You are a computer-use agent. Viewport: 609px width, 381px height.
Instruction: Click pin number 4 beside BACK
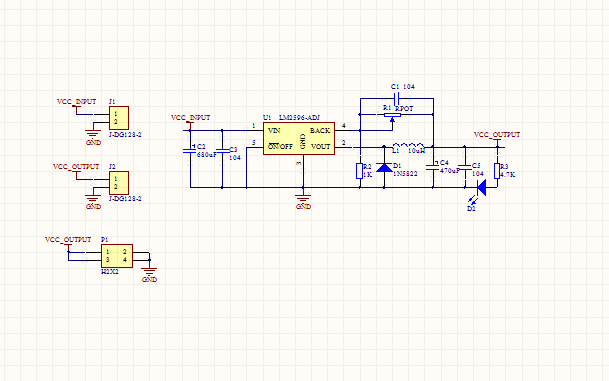343,126
